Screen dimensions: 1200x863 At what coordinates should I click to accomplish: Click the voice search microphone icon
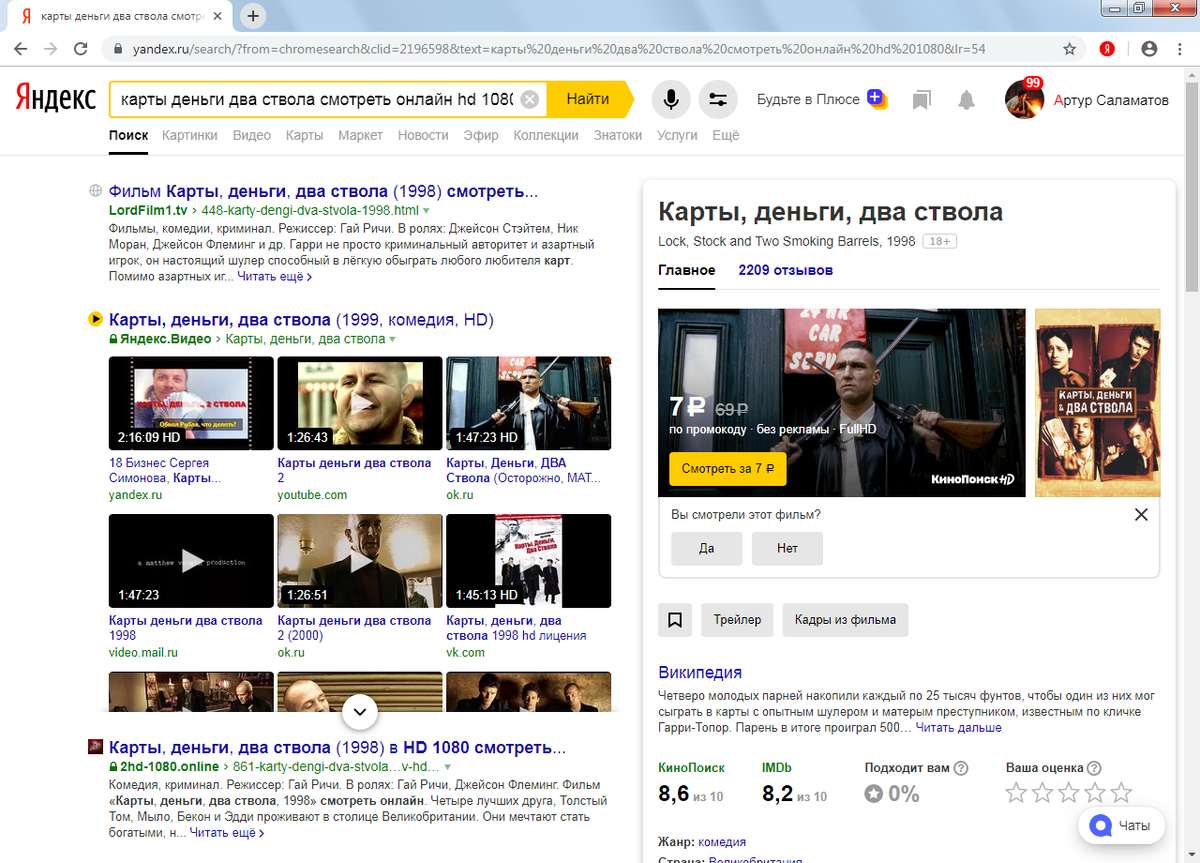(x=671, y=99)
